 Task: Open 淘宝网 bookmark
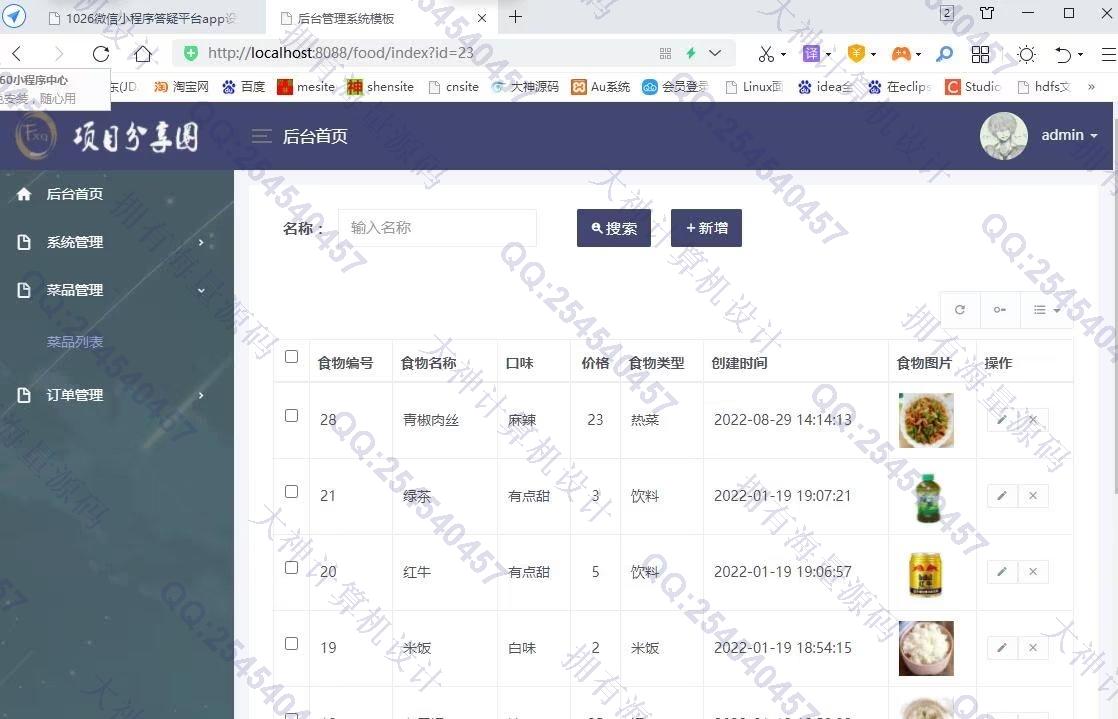click(x=181, y=87)
